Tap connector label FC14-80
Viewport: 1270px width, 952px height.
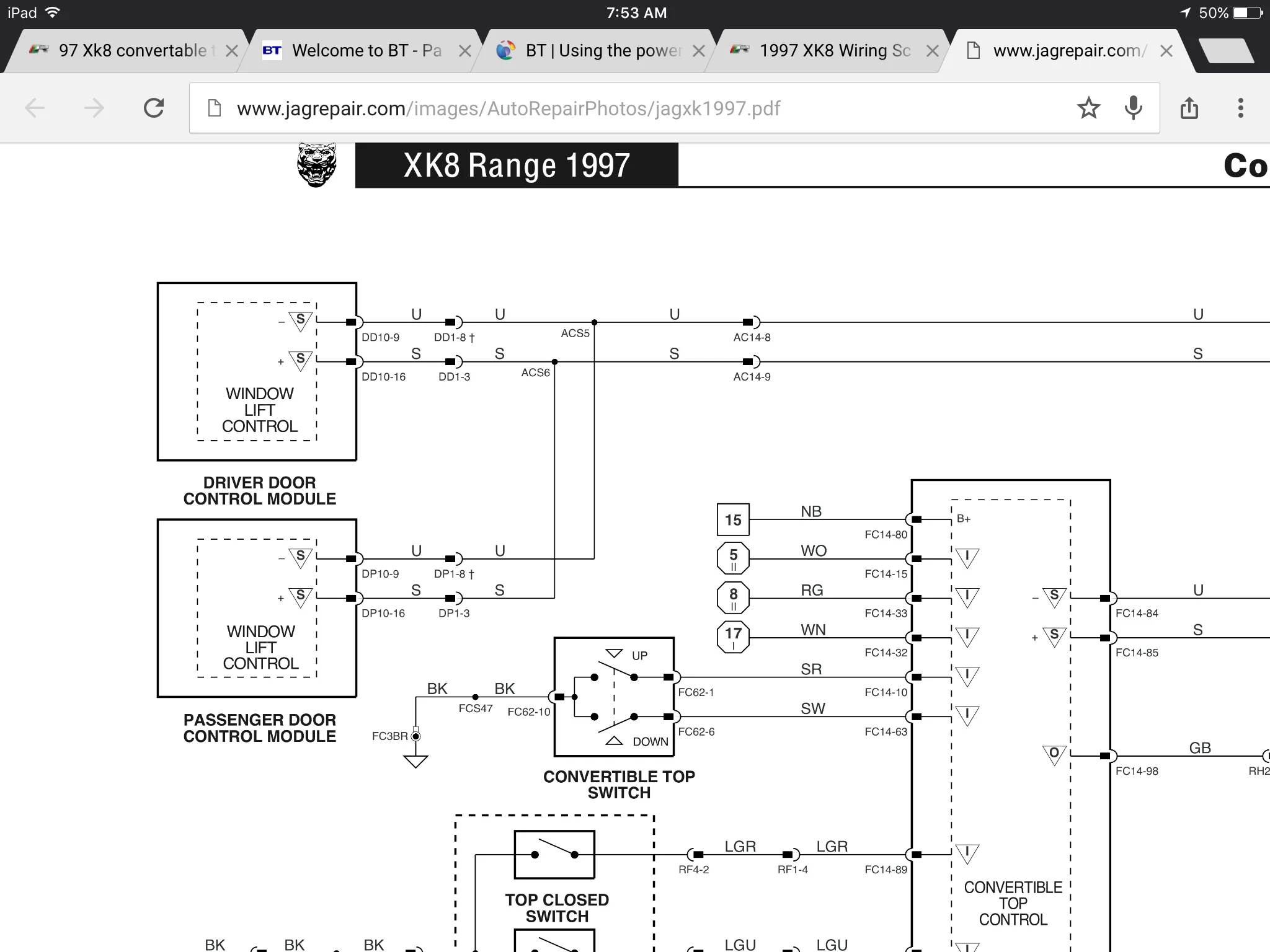click(x=886, y=534)
